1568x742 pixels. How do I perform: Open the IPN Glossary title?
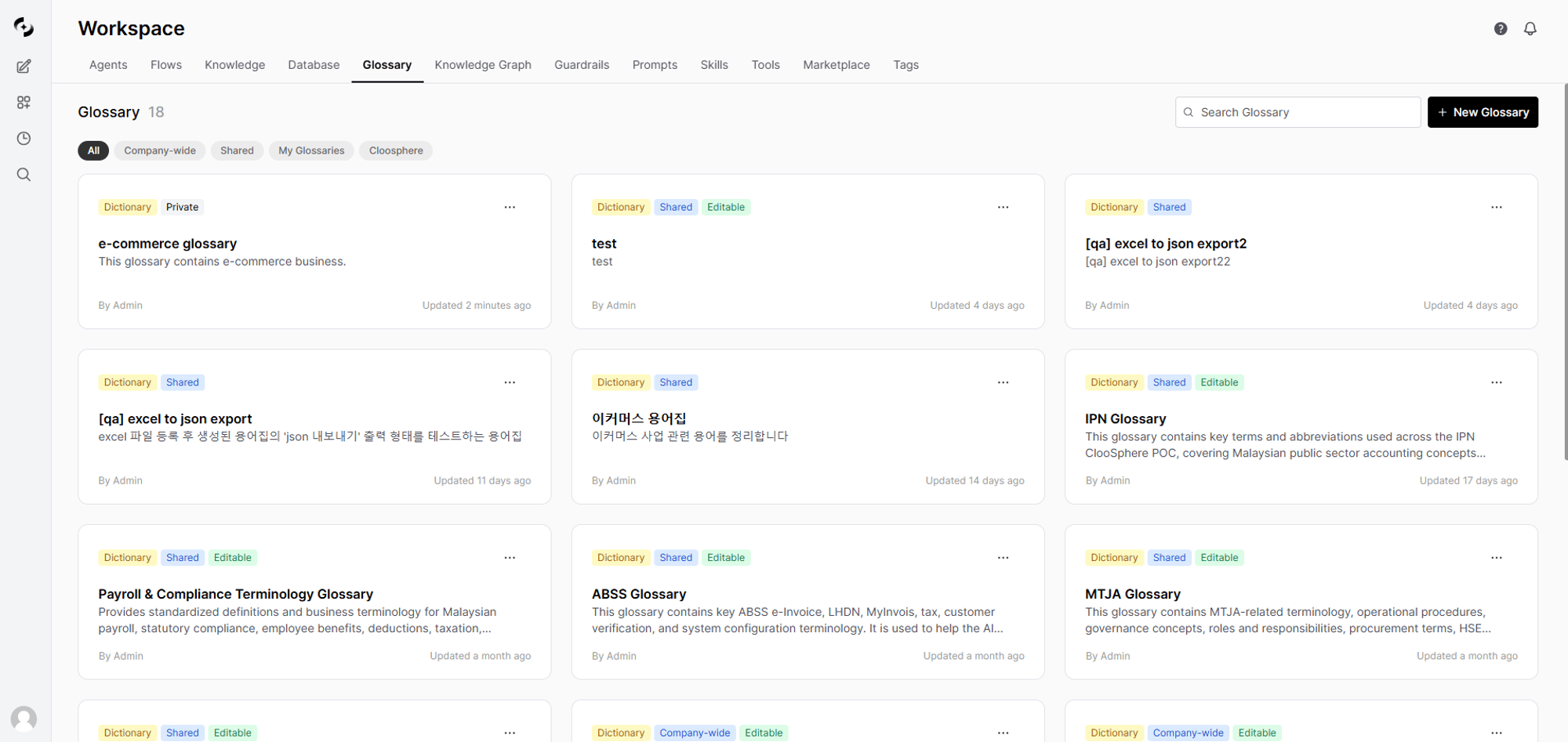coord(1125,419)
